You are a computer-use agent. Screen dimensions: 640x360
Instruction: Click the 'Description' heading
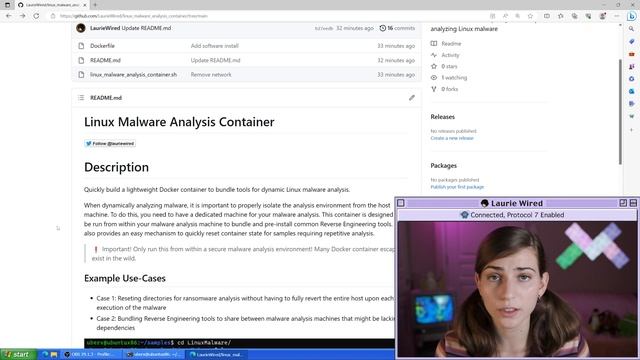(116, 167)
